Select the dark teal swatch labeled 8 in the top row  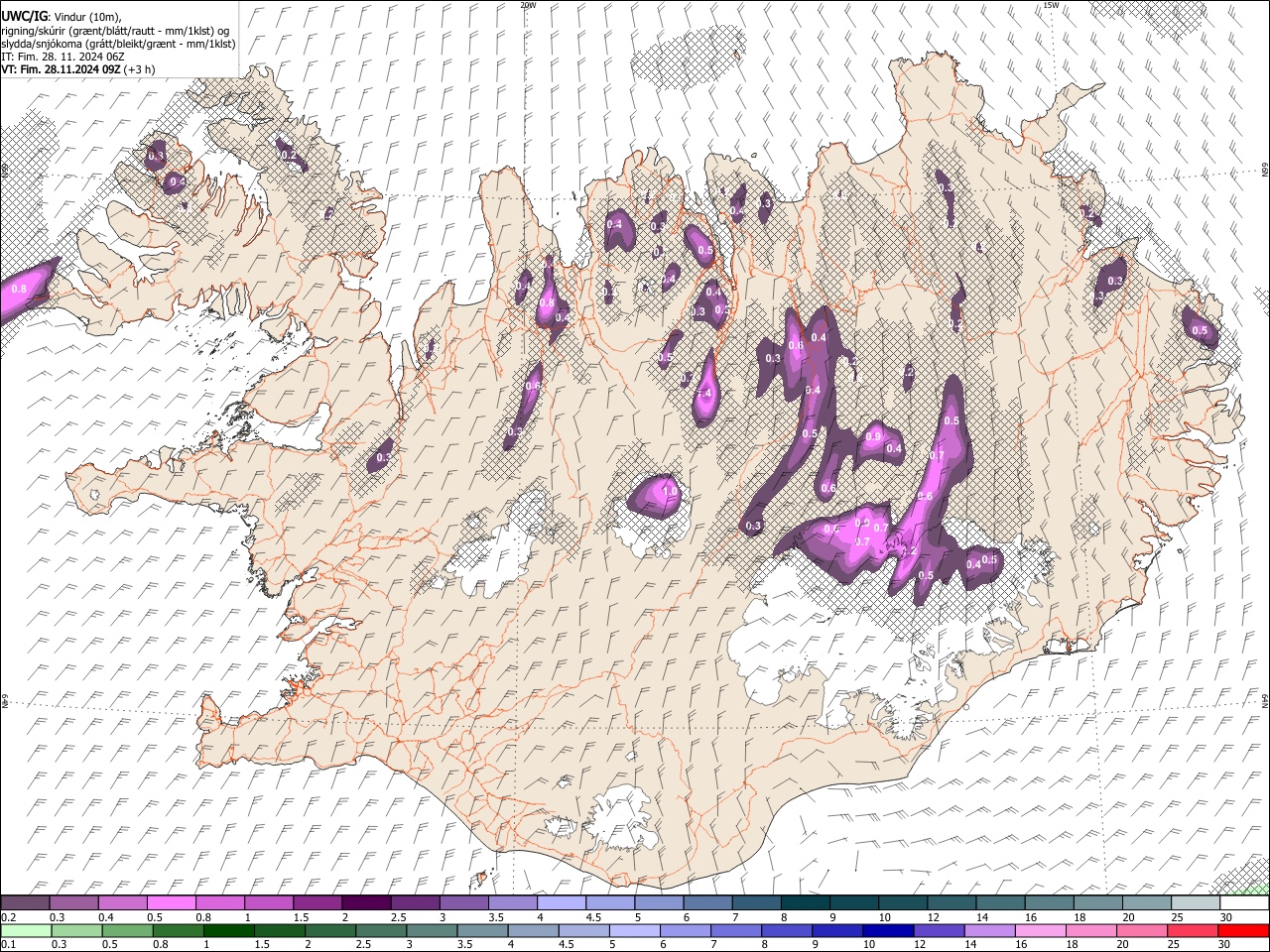click(806, 903)
